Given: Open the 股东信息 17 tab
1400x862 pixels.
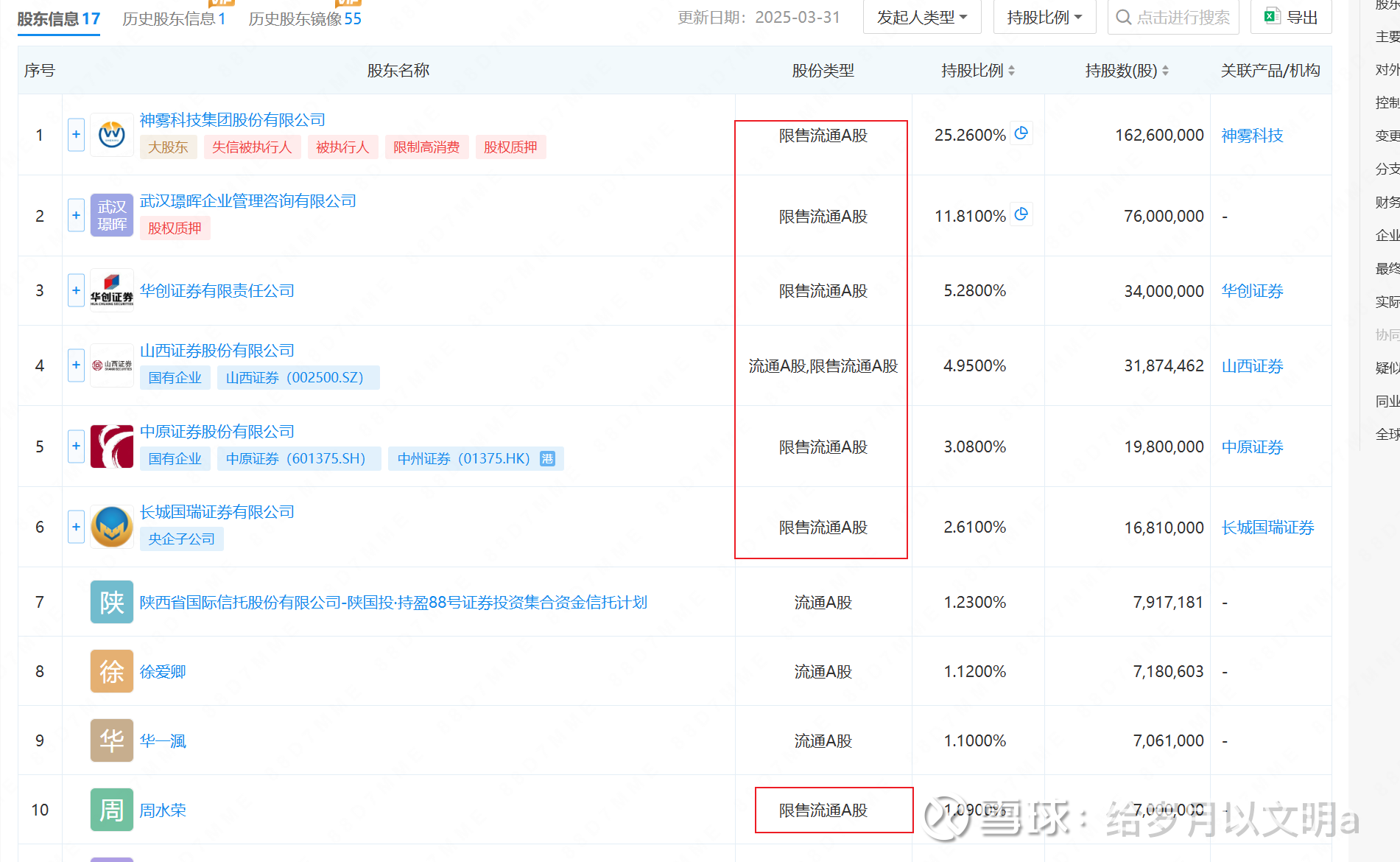Looking at the screenshot, I should click(59, 18).
